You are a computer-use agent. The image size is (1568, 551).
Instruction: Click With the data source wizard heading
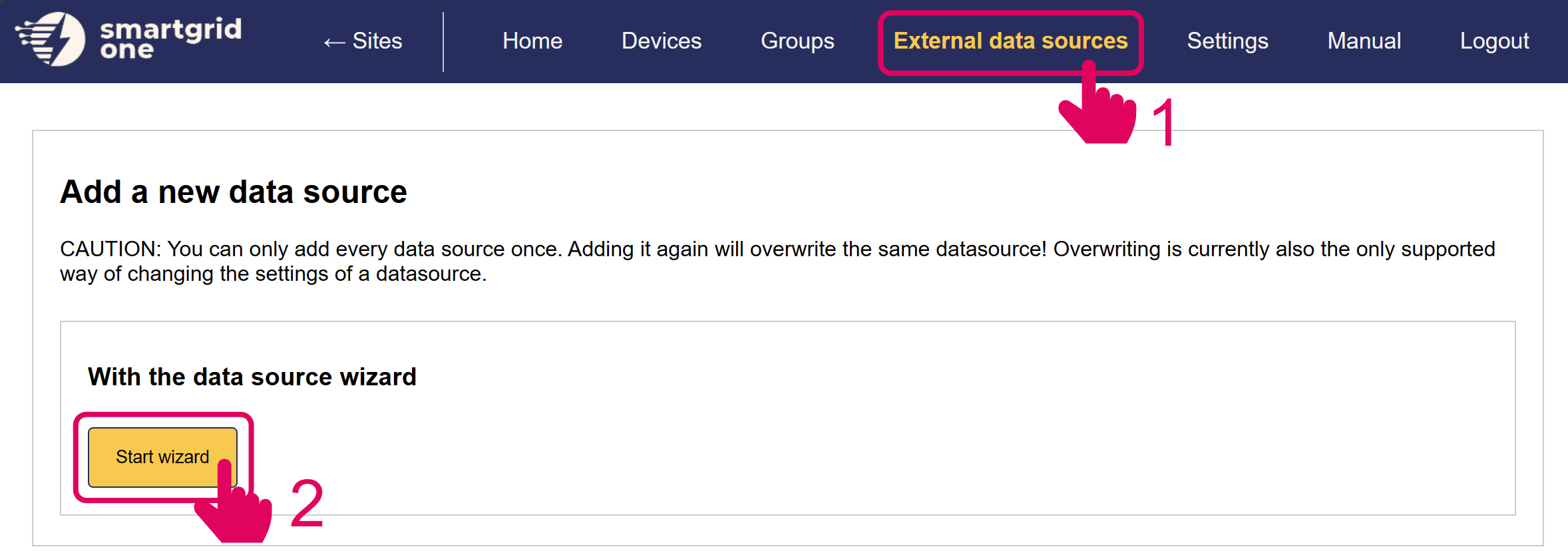click(x=252, y=377)
